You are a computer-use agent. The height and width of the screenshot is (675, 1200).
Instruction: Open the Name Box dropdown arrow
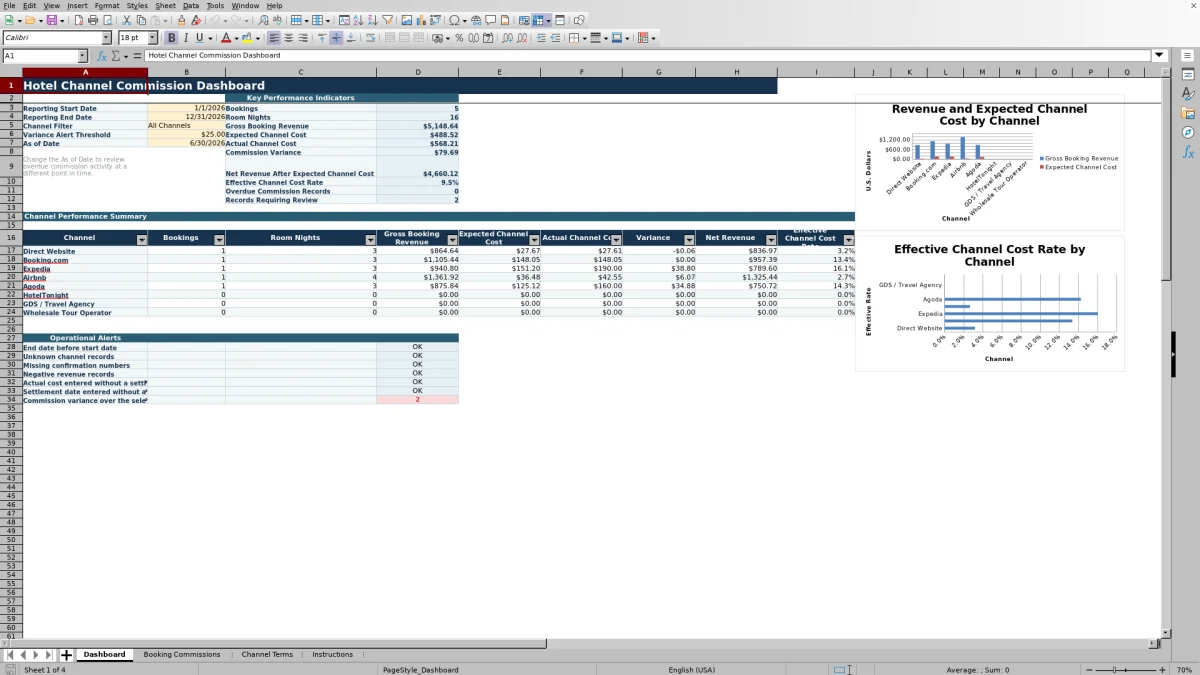[x=82, y=56]
